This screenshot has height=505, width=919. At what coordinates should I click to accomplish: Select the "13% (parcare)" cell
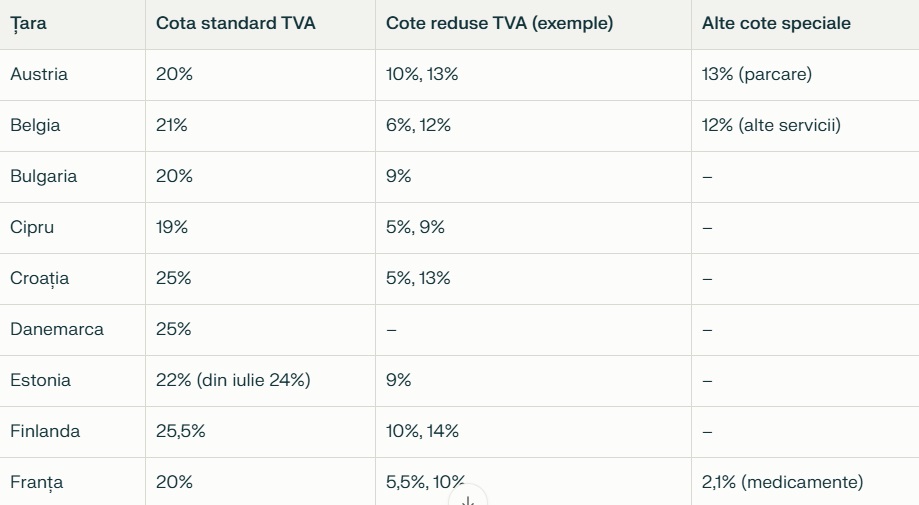point(757,75)
